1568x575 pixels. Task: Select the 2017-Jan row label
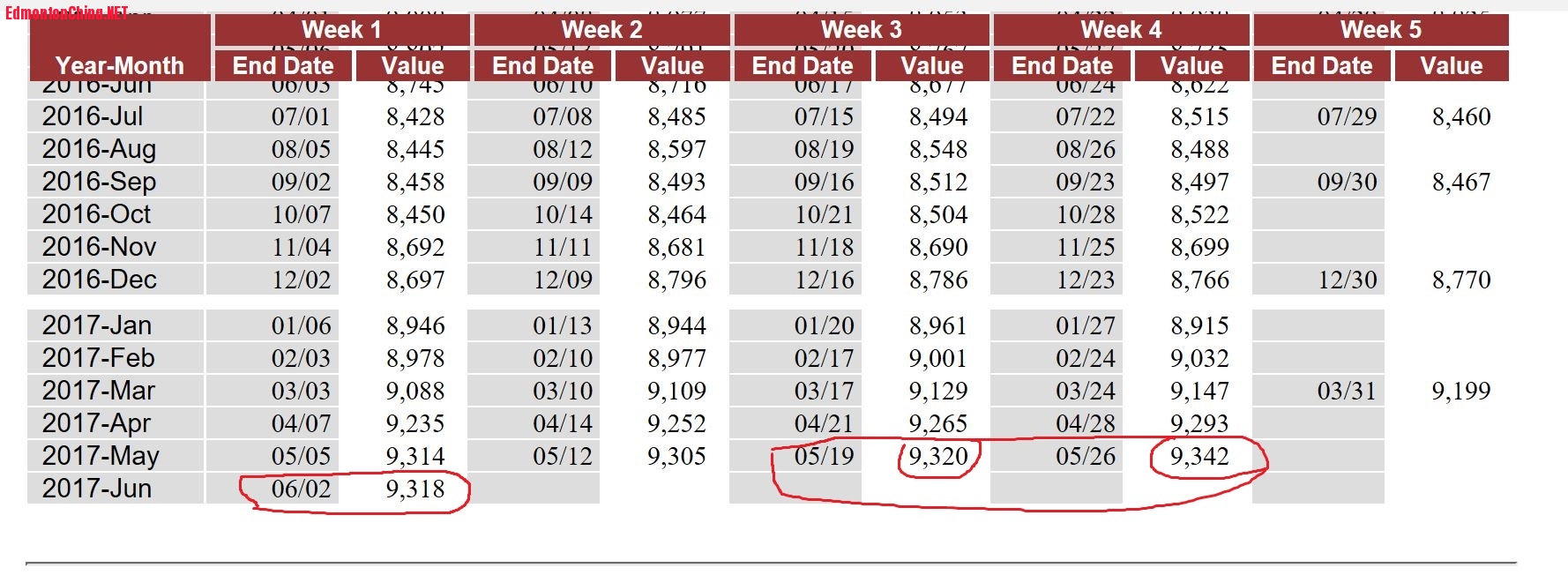97,325
